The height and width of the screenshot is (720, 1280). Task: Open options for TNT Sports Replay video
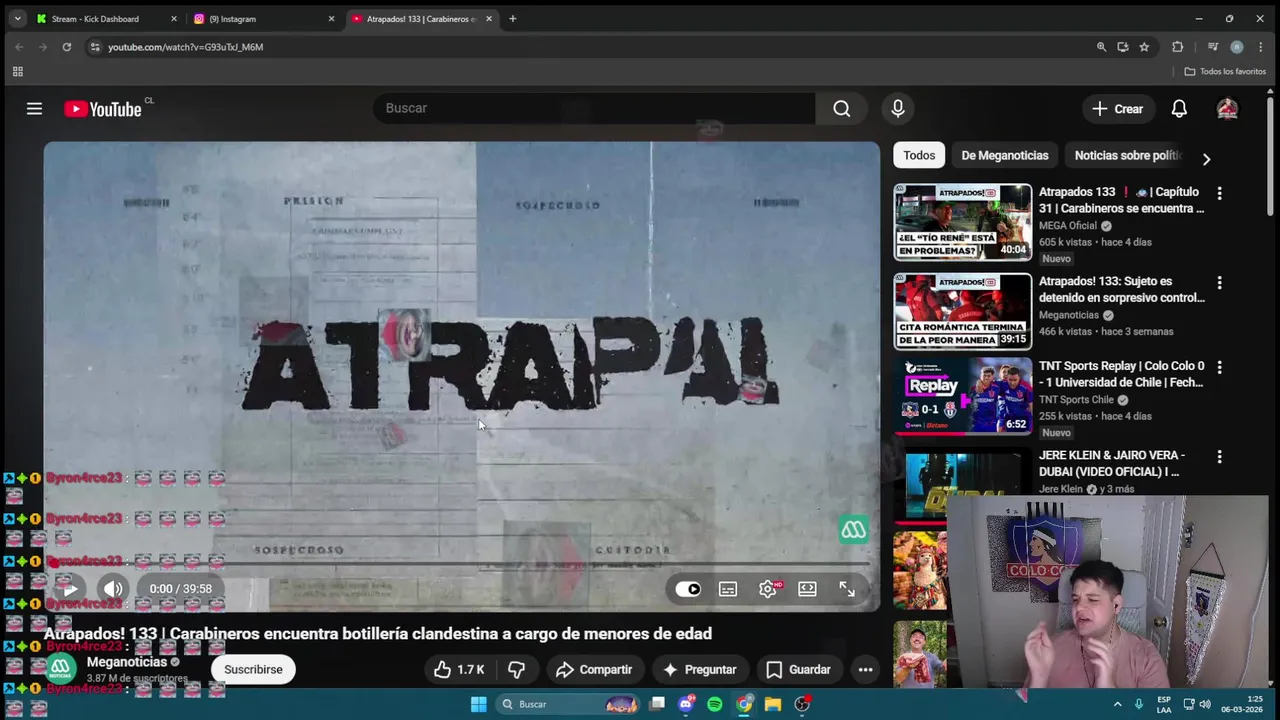click(x=1219, y=368)
